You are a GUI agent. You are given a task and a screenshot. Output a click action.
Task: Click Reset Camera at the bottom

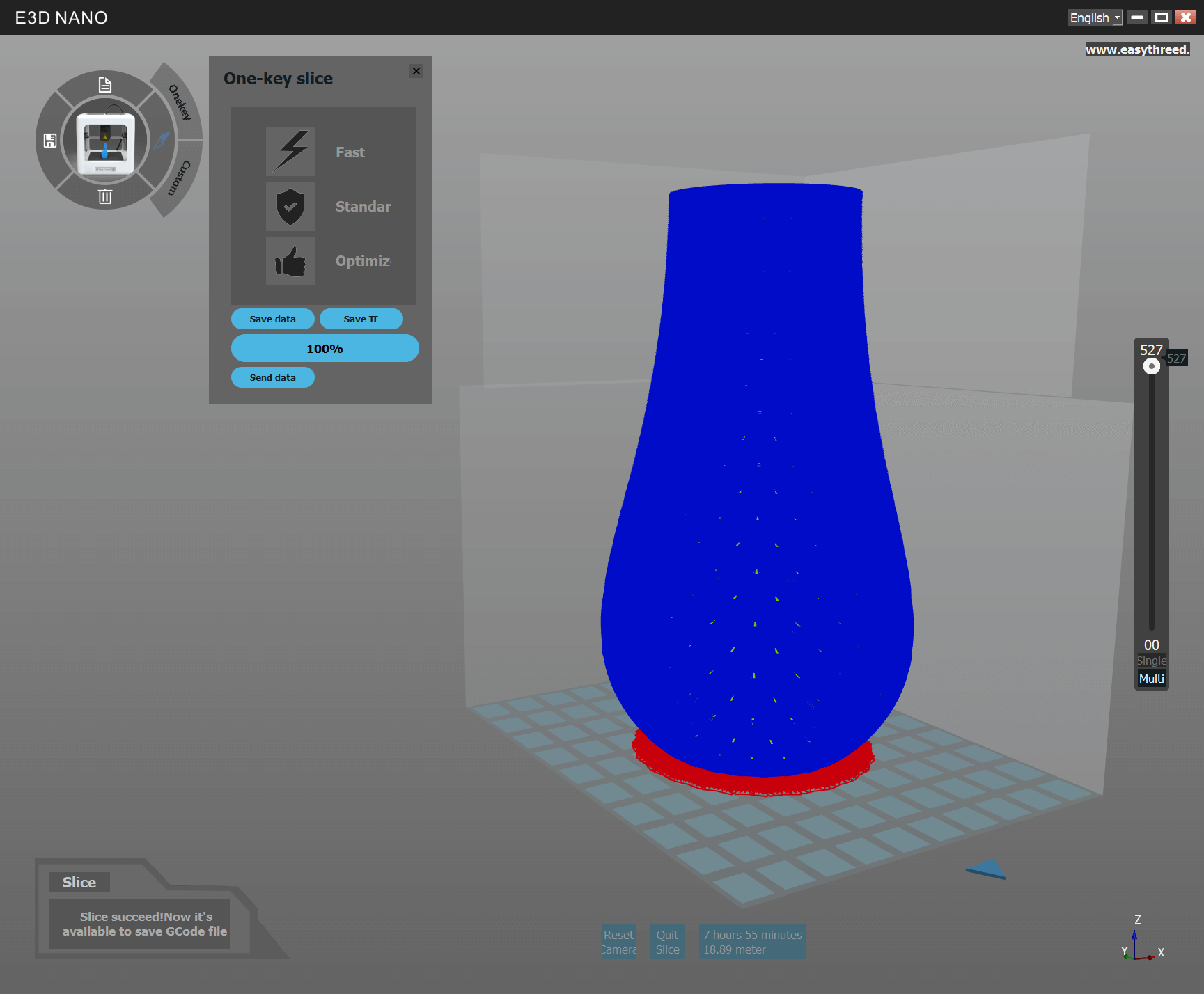pos(618,941)
